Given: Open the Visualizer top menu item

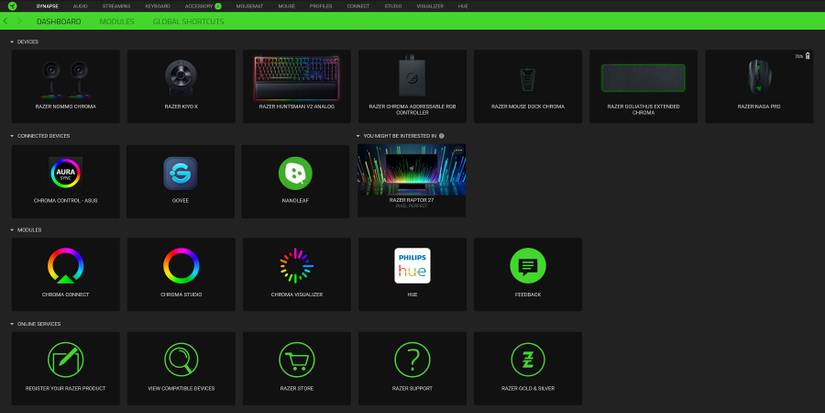Looking at the screenshot, I should click(x=430, y=6).
